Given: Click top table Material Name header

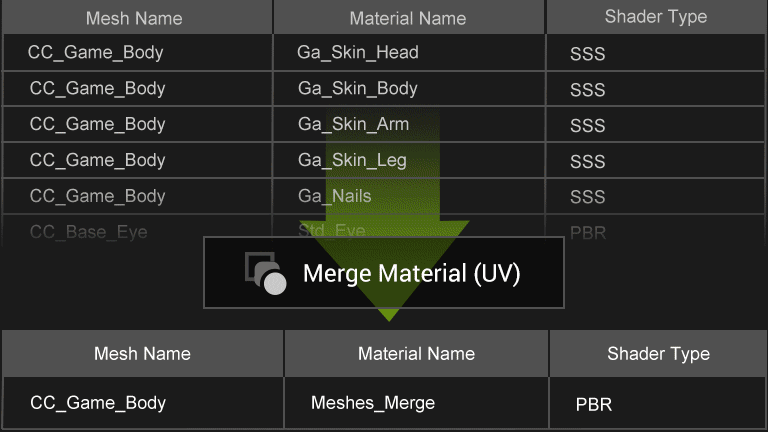Looking at the screenshot, I should coord(408,18).
